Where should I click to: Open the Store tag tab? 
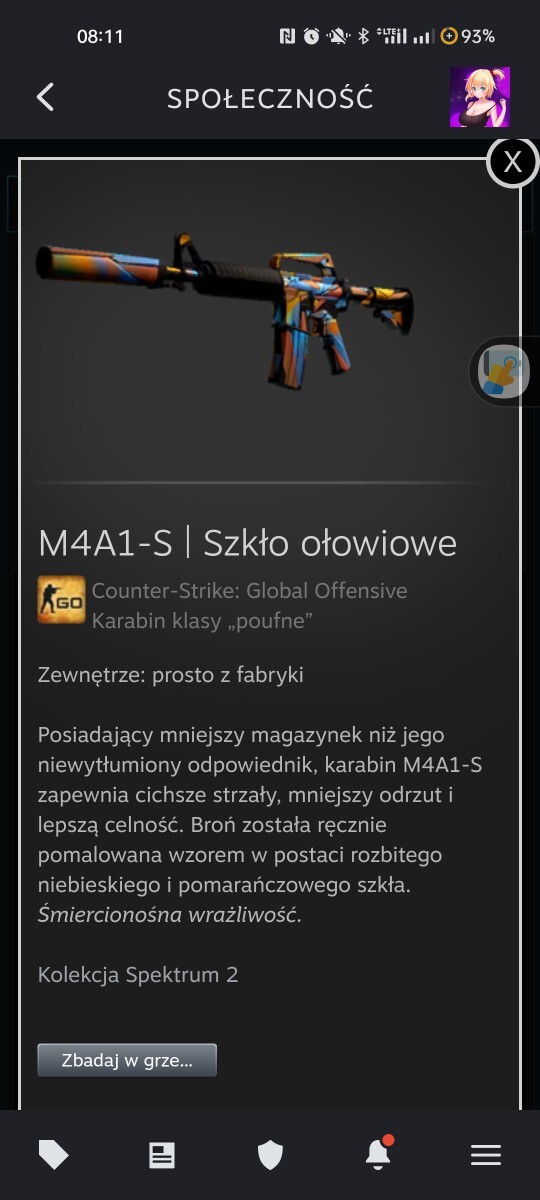54,1155
